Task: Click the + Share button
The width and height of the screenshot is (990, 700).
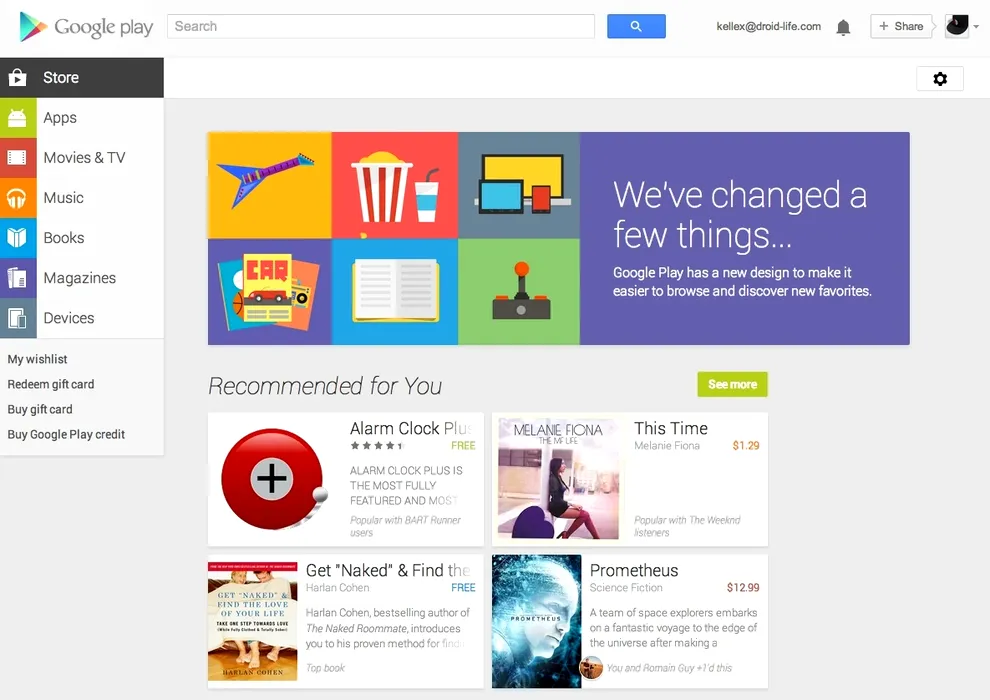Action: (x=901, y=27)
